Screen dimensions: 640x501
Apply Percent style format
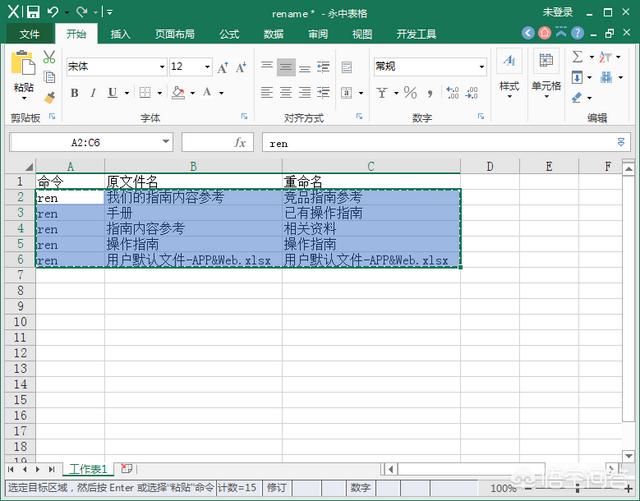pos(410,93)
